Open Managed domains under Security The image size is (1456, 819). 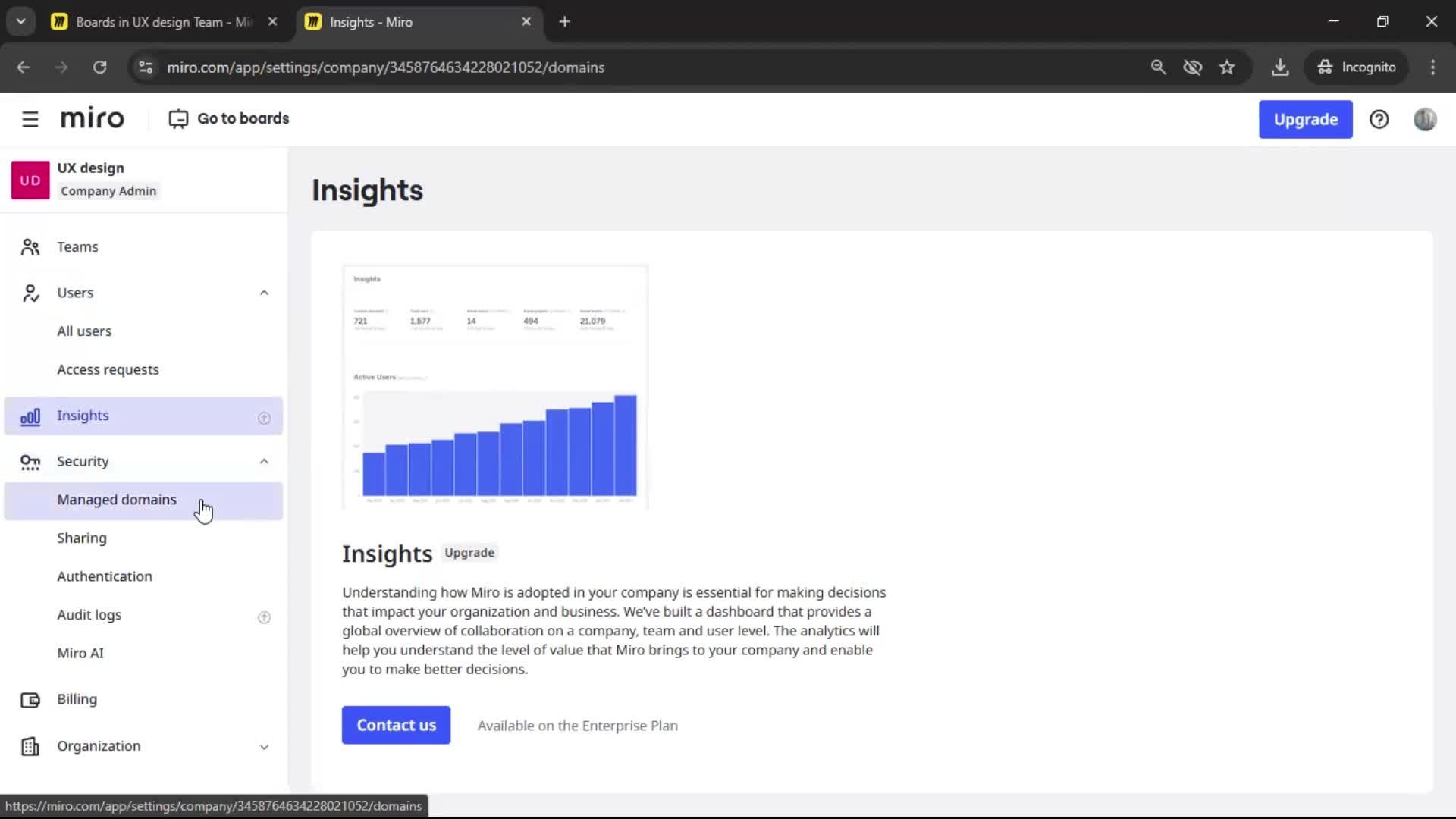point(143,500)
